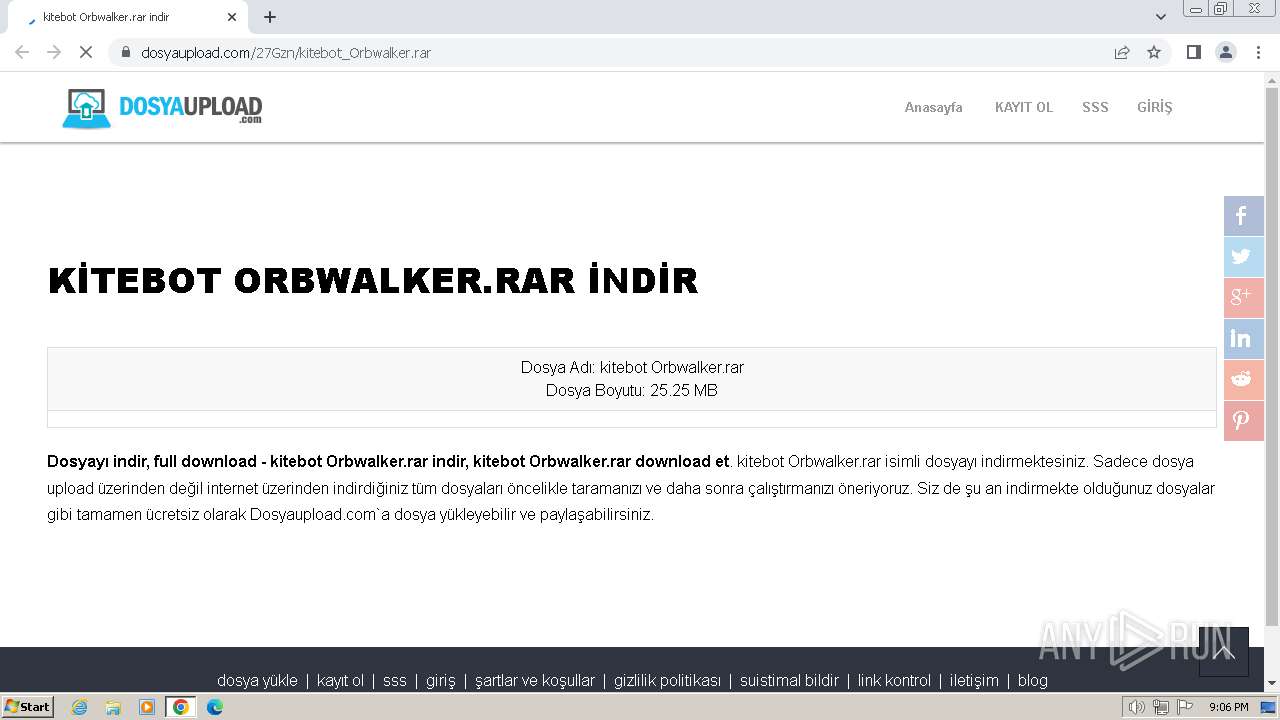
Task: Click the Dosya Adı file name text
Action: (632, 367)
